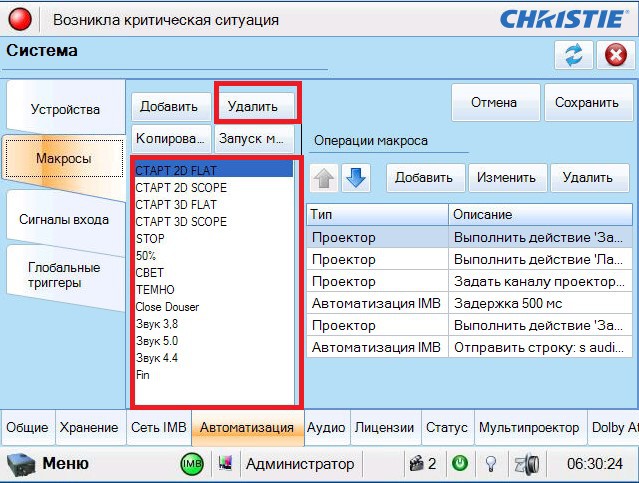This screenshot has height=483, width=639.
Task: Select macro СТАРТ 3D FLAT
Action: click(x=214, y=204)
